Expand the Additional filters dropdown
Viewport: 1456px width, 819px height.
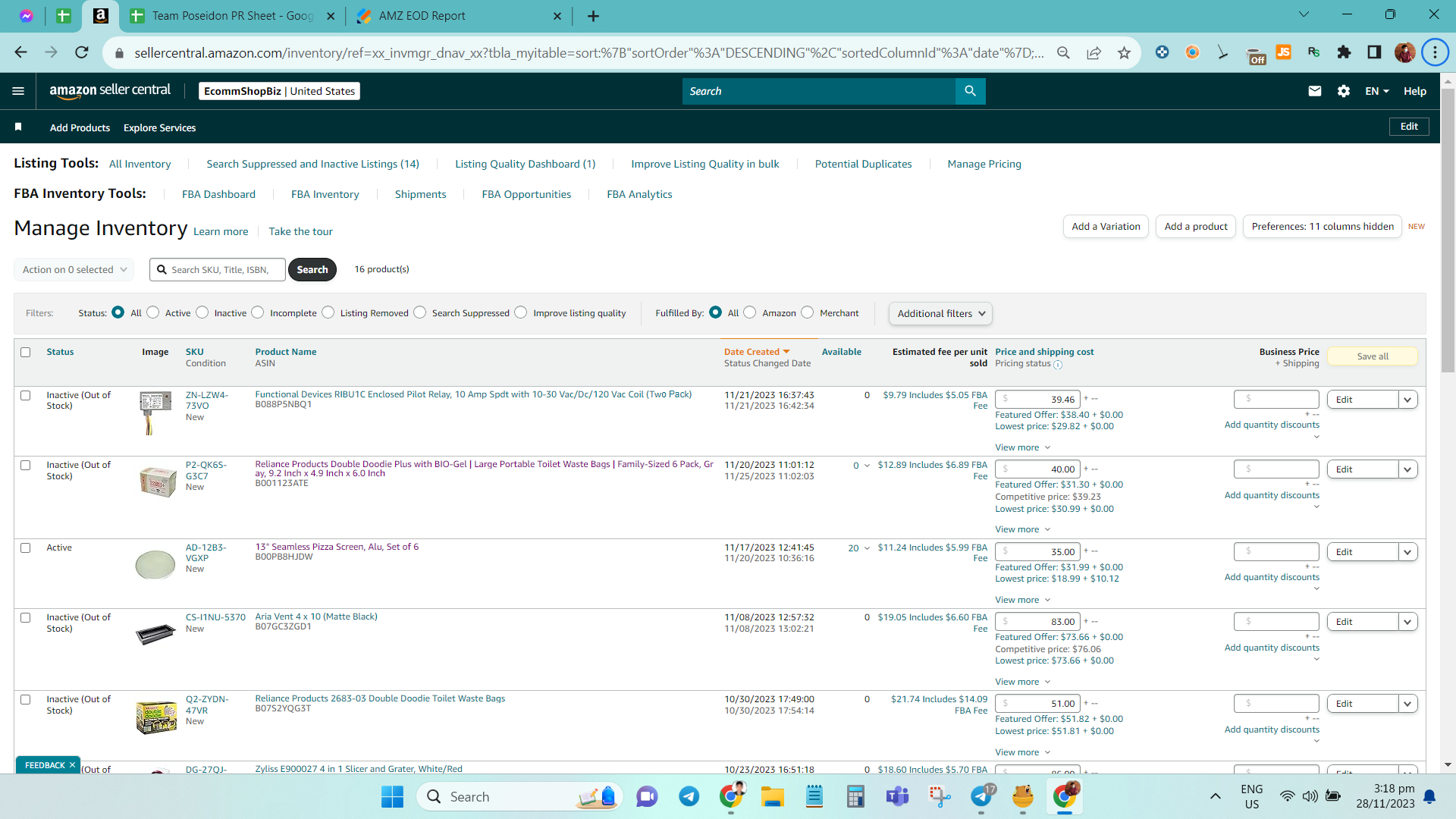click(940, 313)
